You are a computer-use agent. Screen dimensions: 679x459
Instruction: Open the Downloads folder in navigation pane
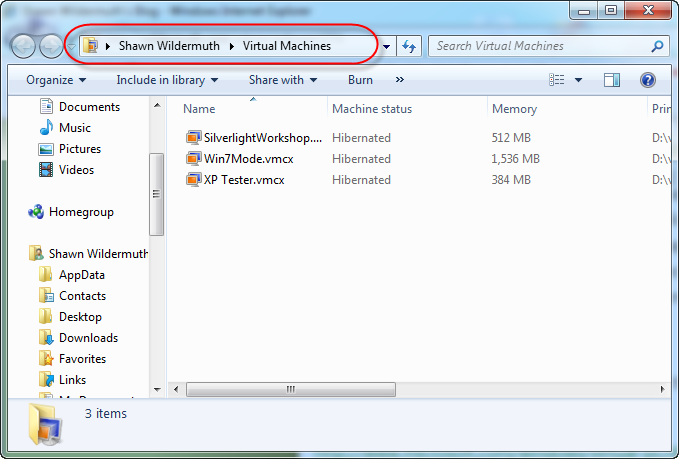[x=88, y=338]
